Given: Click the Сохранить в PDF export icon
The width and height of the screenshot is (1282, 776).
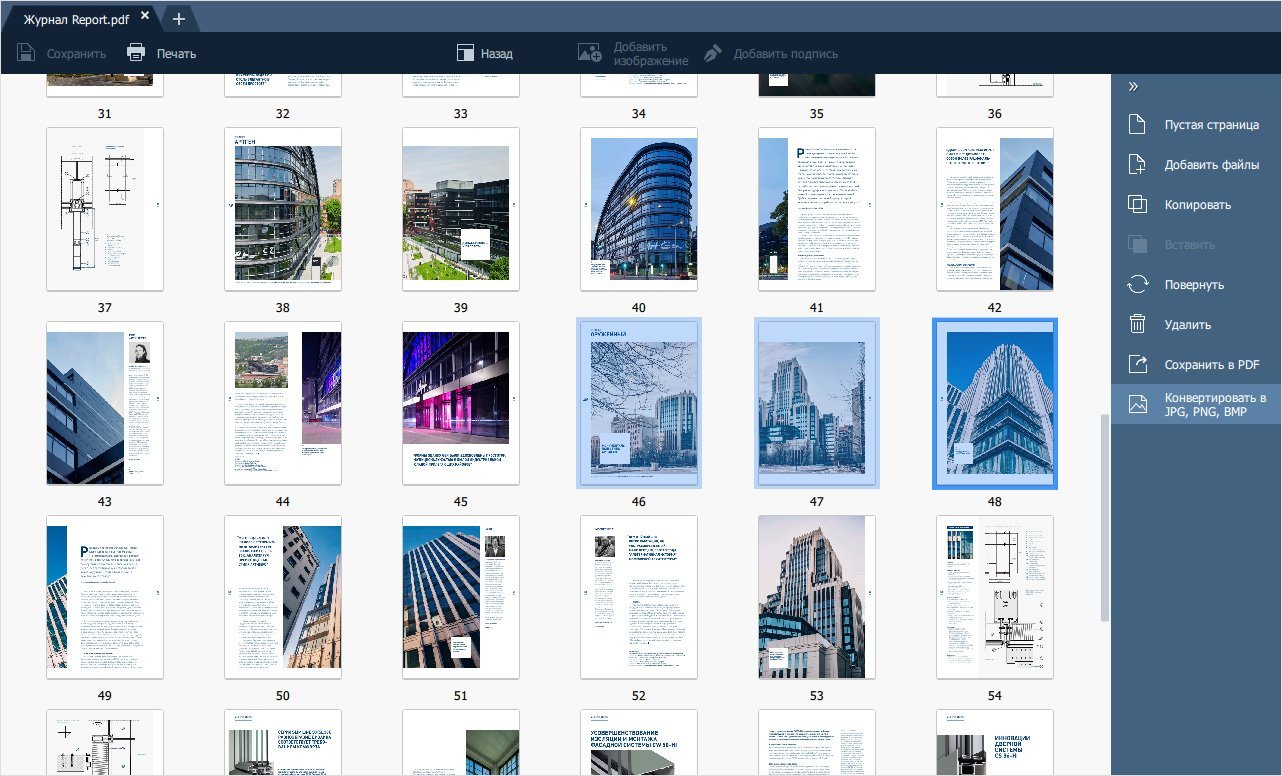Looking at the screenshot, I should coord(1137,365).
